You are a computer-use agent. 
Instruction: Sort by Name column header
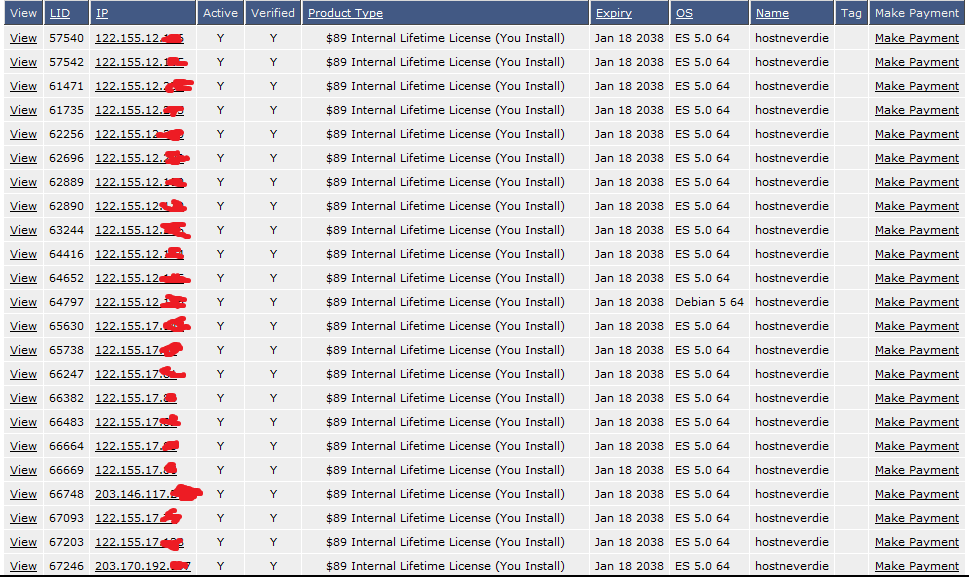[772, 13]
